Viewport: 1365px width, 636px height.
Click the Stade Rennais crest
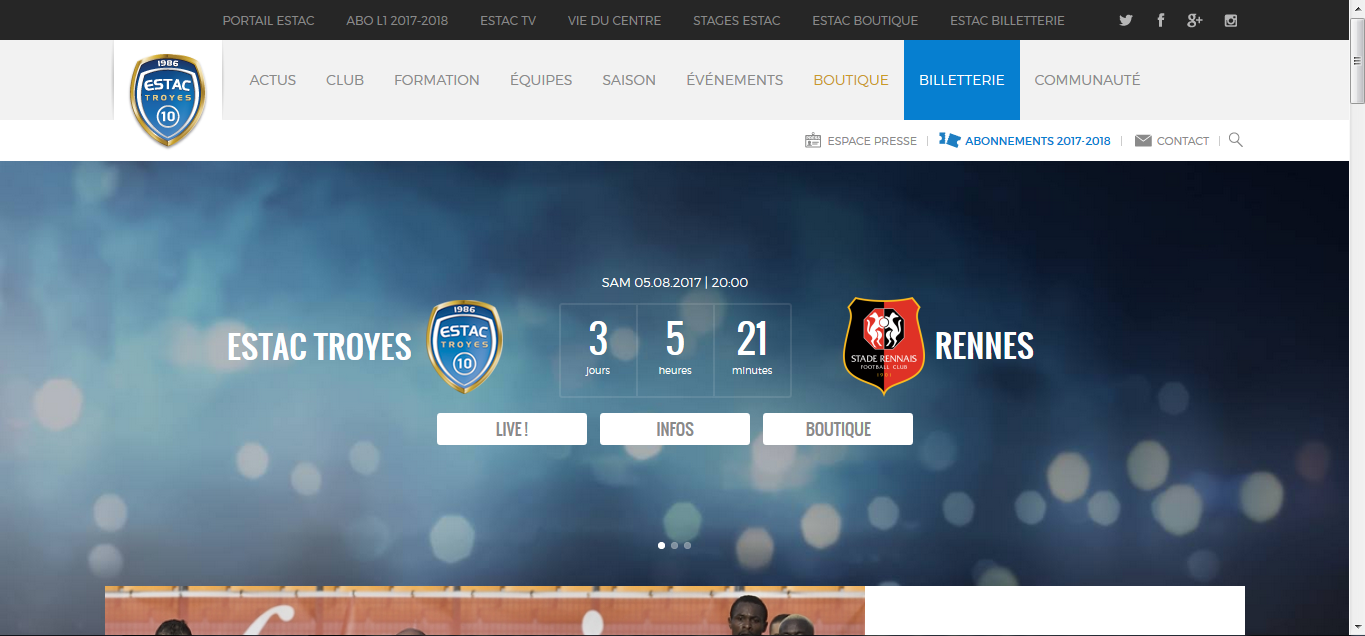pos(884,346)
